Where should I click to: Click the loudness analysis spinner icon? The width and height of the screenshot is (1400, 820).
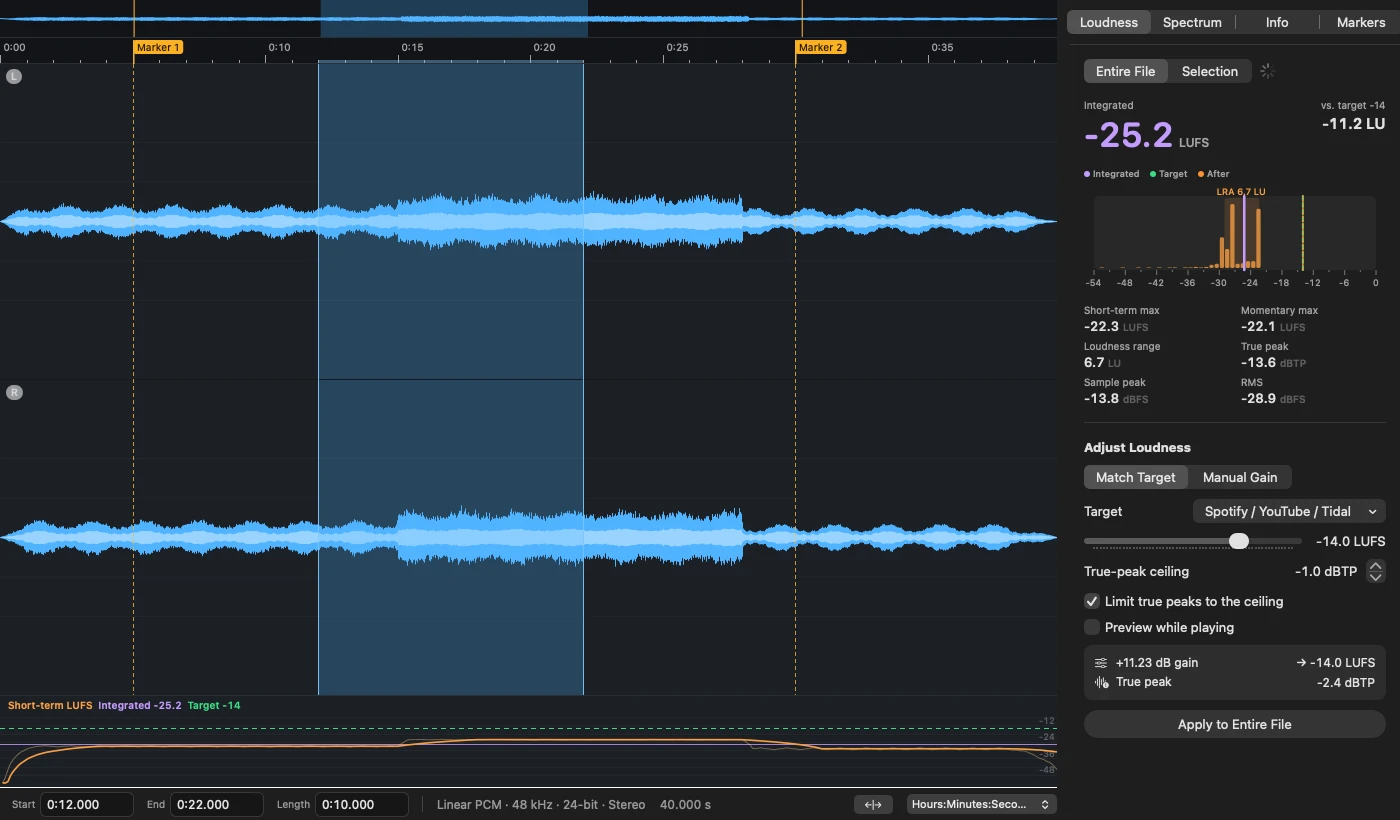tap(1267, 71)
